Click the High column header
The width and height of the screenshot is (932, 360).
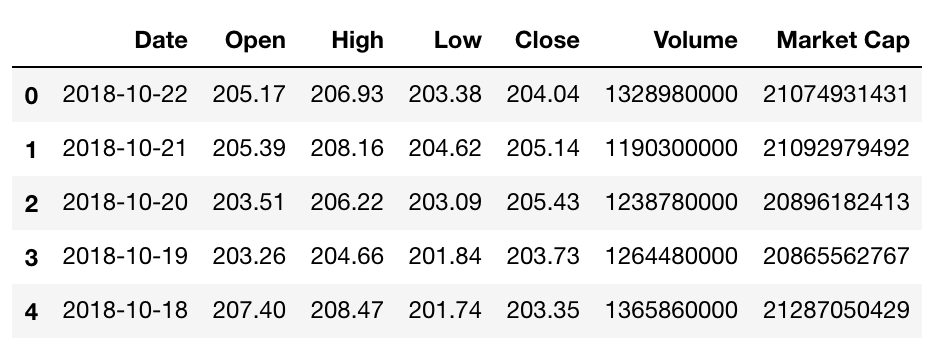tap(358, 40)
